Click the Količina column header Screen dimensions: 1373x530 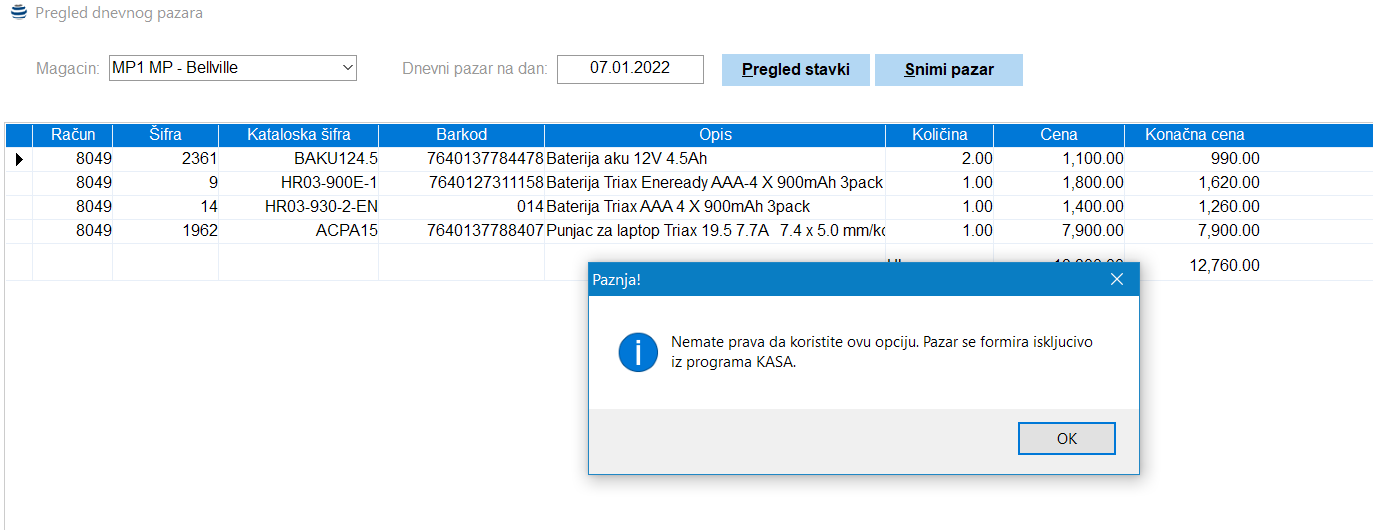[939, 135]
